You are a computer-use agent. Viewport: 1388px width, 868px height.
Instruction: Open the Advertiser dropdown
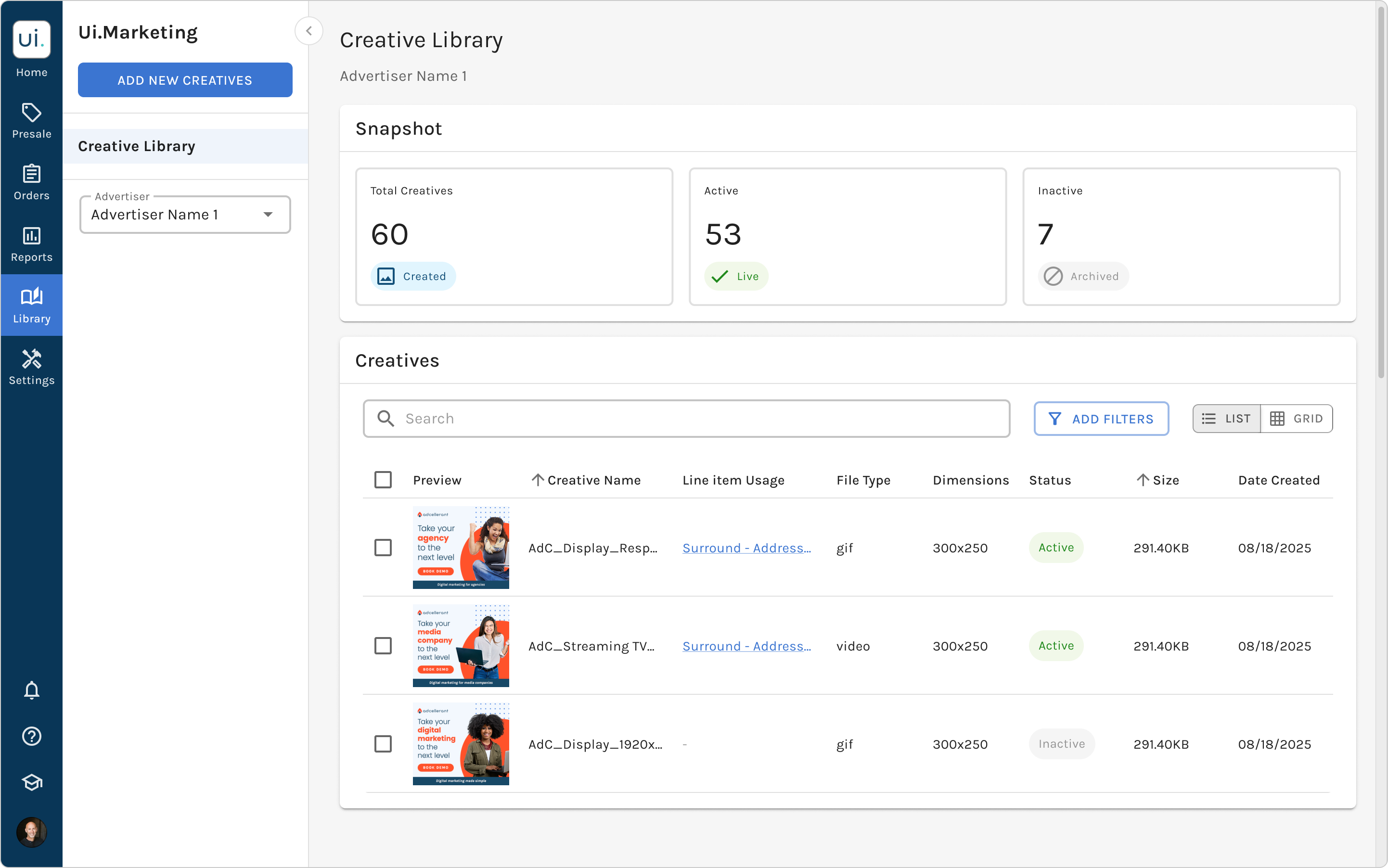pyautogui.click(x=185, y=214)
